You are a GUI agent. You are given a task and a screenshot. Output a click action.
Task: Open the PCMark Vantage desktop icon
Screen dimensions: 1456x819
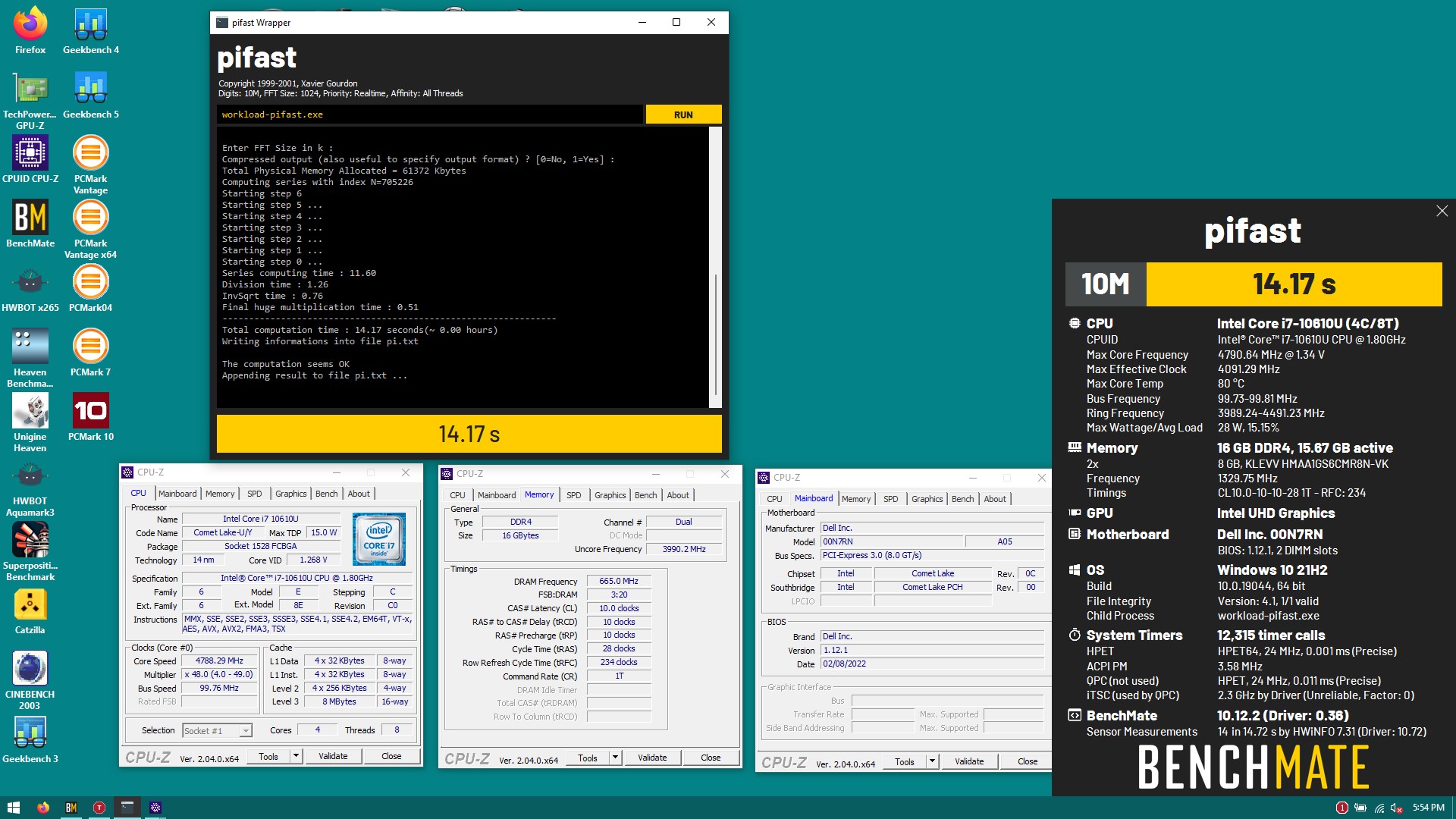coord(91,165)
